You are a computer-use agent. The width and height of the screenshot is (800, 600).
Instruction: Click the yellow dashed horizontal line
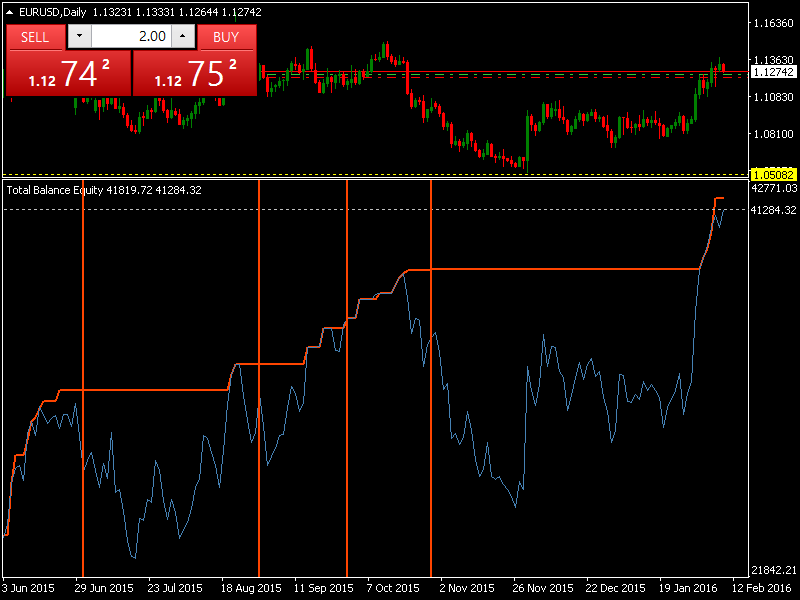click(376, 174)
